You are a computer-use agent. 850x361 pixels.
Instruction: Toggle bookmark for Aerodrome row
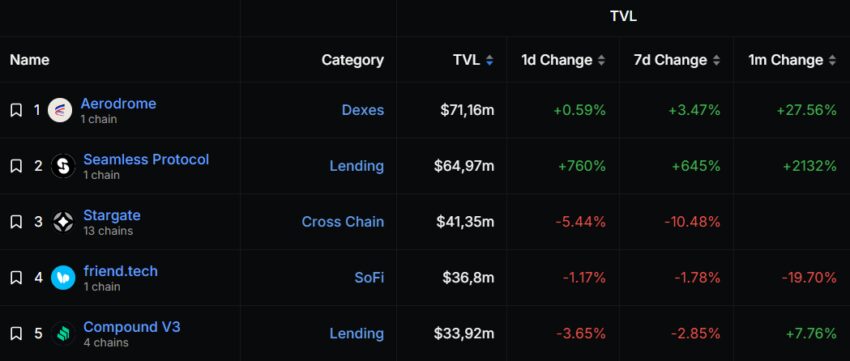click(16, 111)
